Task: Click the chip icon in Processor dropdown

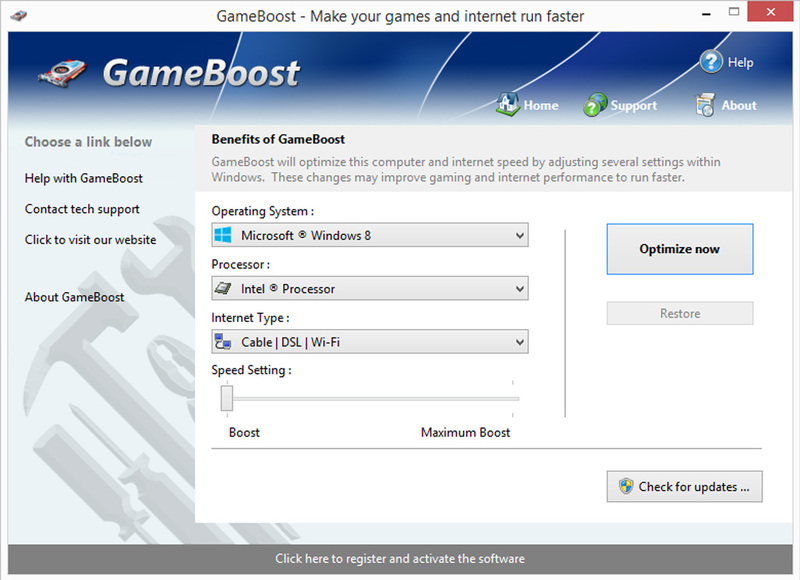Action: click(223, 288)
